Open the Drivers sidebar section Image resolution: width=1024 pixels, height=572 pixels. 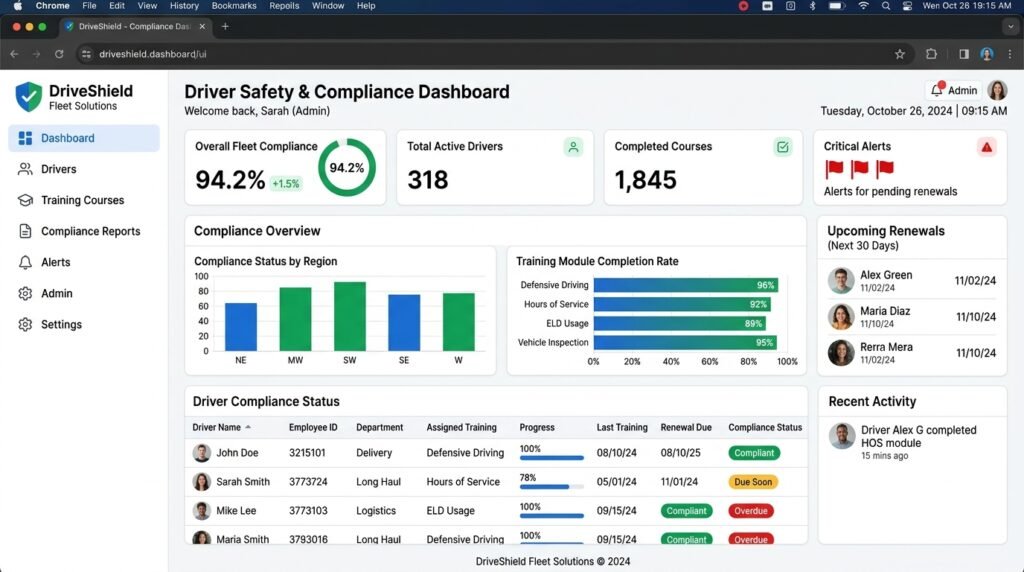click(x=84, y=169)
